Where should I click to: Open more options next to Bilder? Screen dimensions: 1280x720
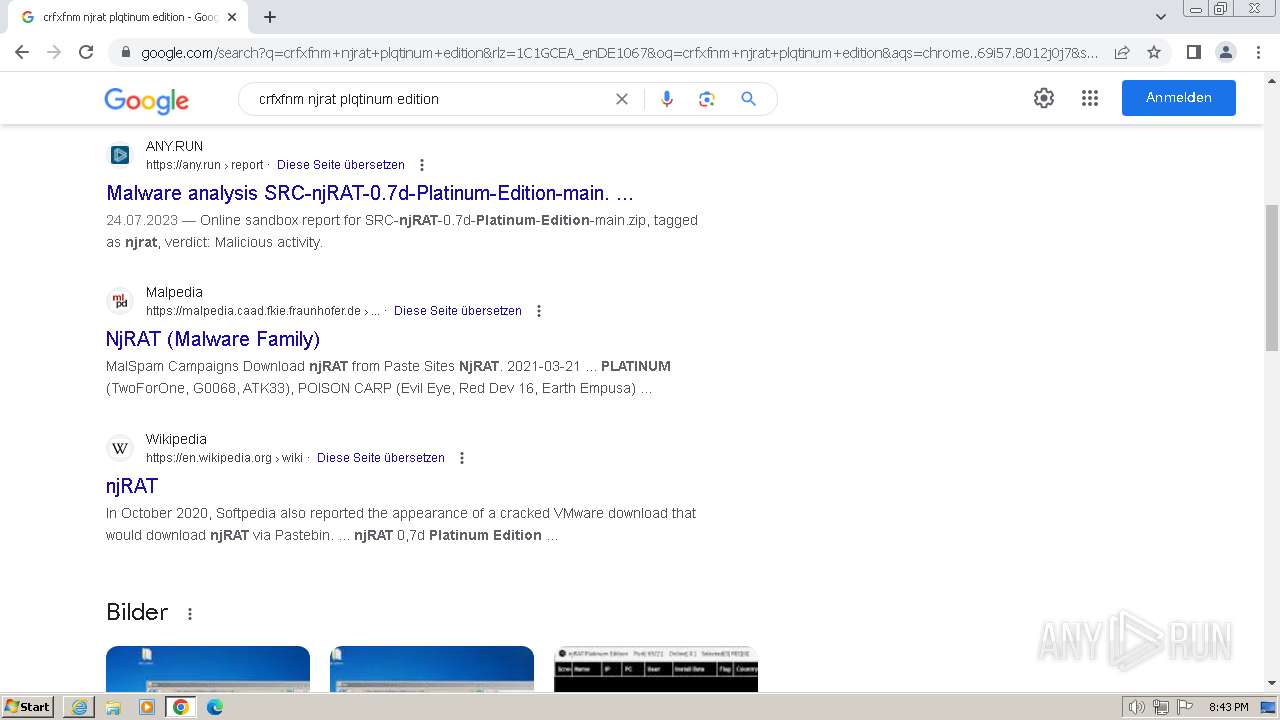[x=190, y=614]
